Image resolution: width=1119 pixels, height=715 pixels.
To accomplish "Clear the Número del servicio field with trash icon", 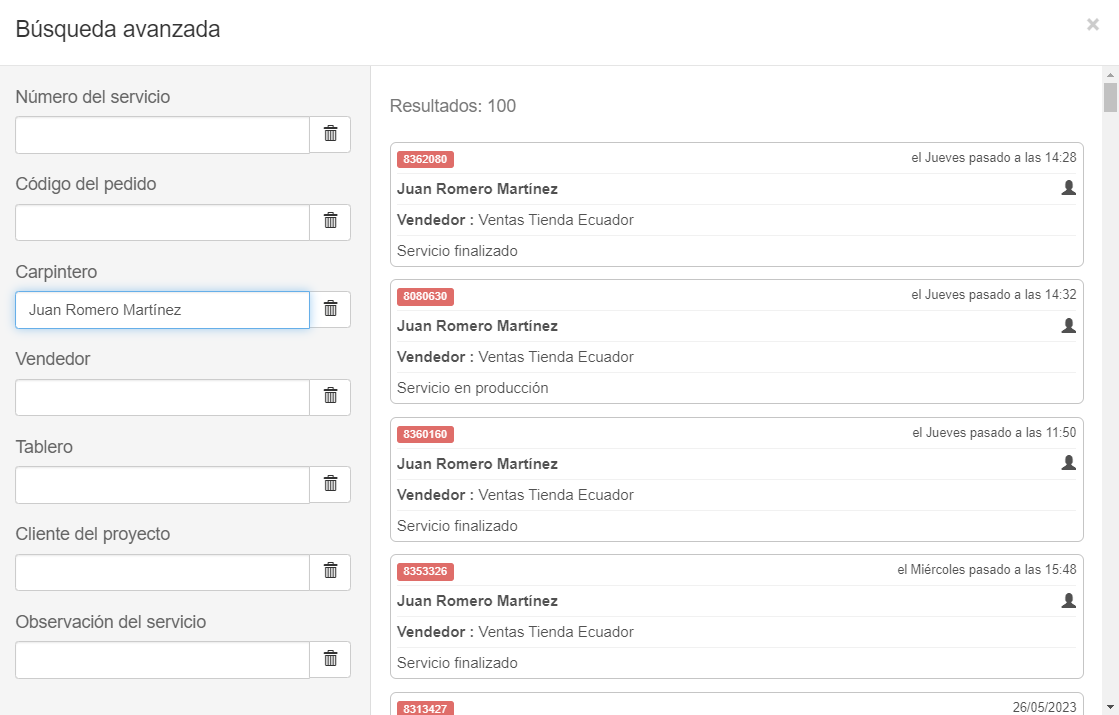I will (330, 134).
